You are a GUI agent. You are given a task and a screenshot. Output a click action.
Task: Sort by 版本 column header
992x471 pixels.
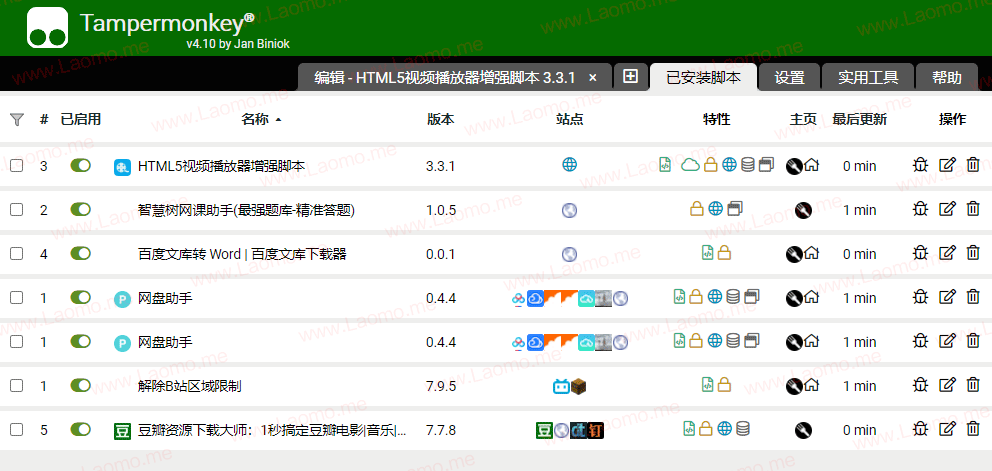[x=440, y=120]
